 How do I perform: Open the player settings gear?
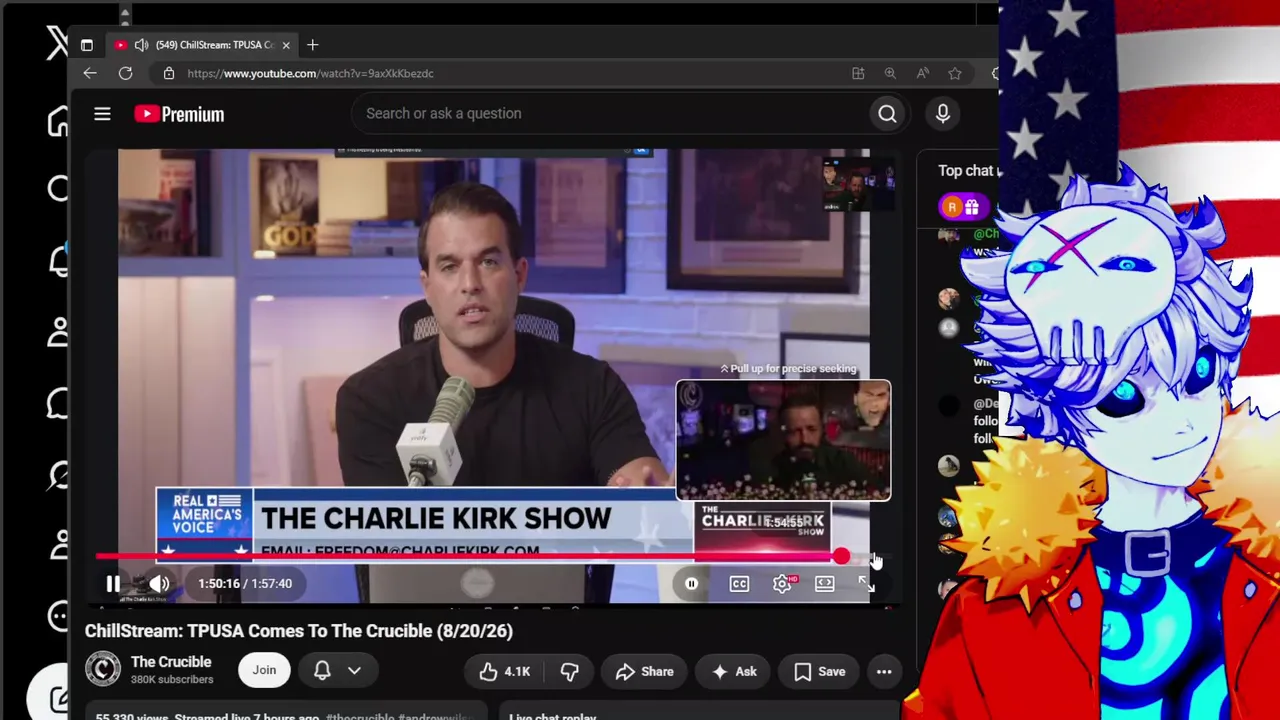click(x=782, y=584)
